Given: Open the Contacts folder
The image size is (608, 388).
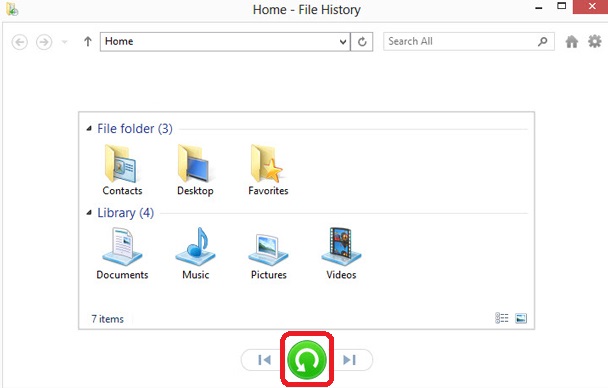Looking at the screenshot, I should [x=122, y=170].
